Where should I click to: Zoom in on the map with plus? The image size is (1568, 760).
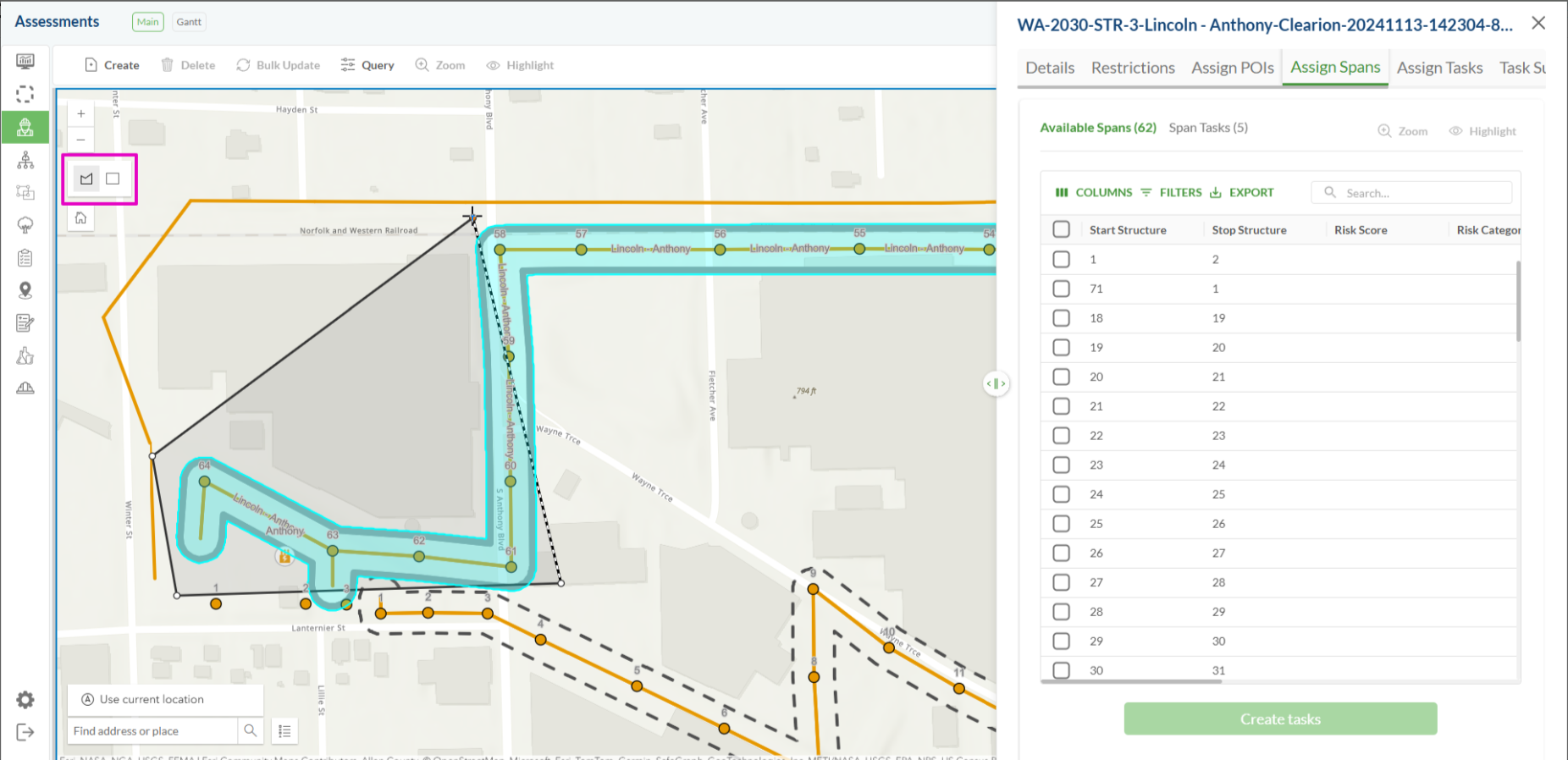tap(81, 113)
